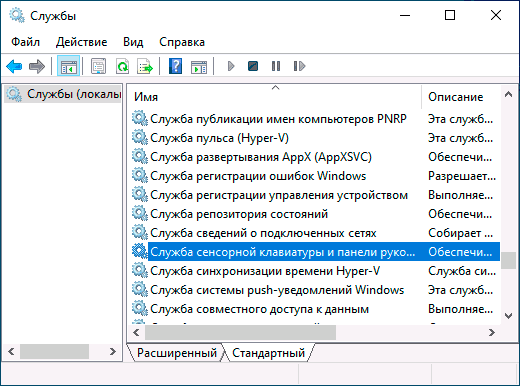Click services list horizontal scrollbar left arrow
This screenshot has height=386, width=520.
(x=136, y=332)
